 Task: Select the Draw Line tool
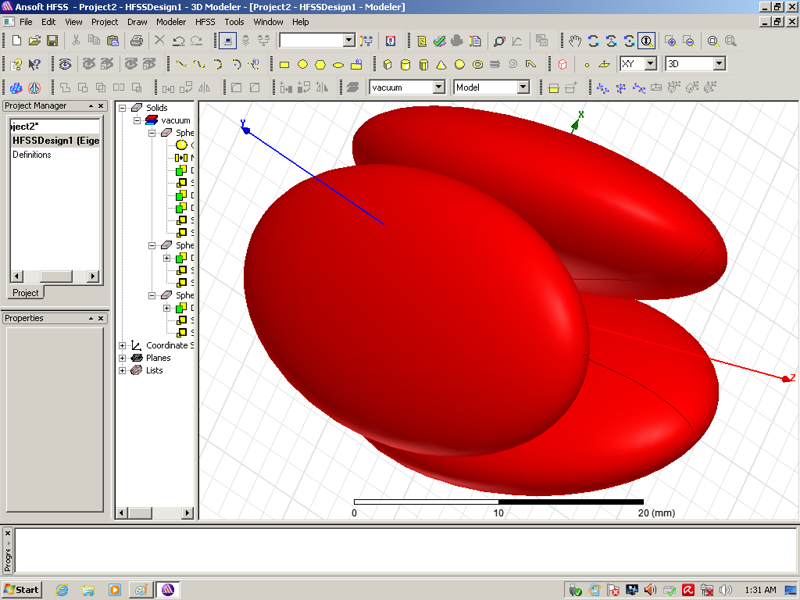tap(181, 64)
